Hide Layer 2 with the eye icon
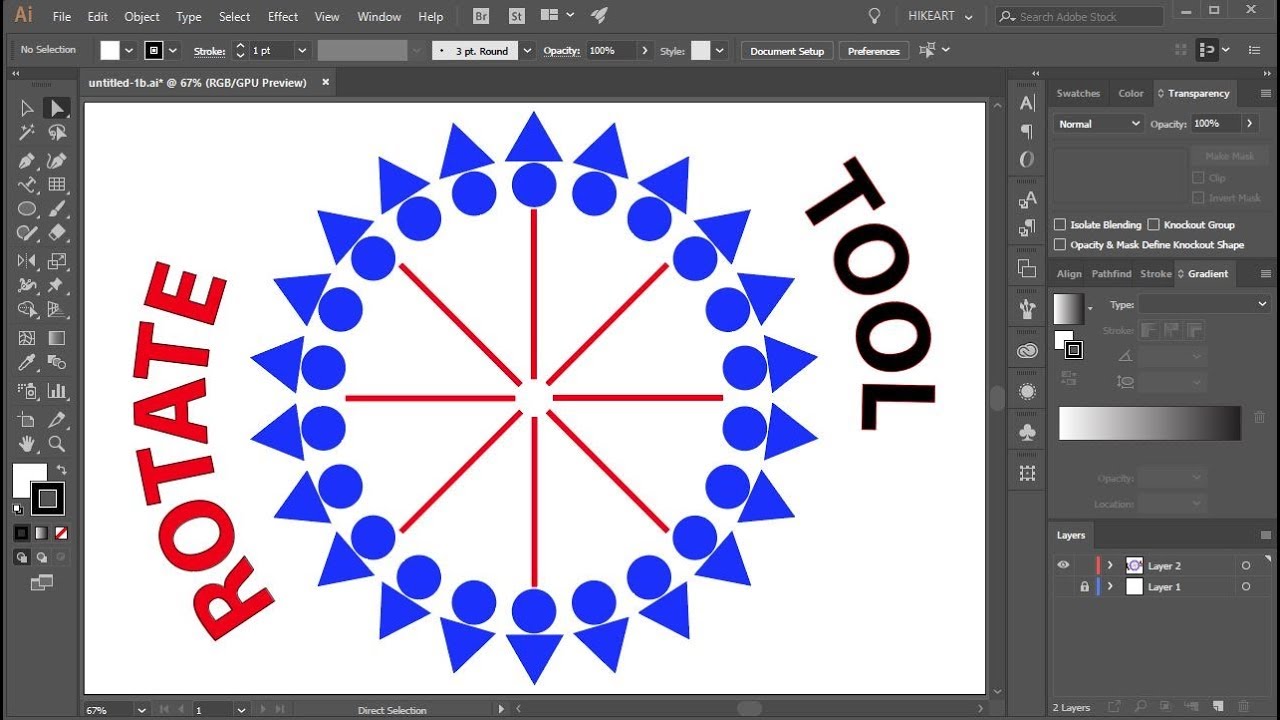The width and height of the screenshot is (1280, 720). [1063, 565]
